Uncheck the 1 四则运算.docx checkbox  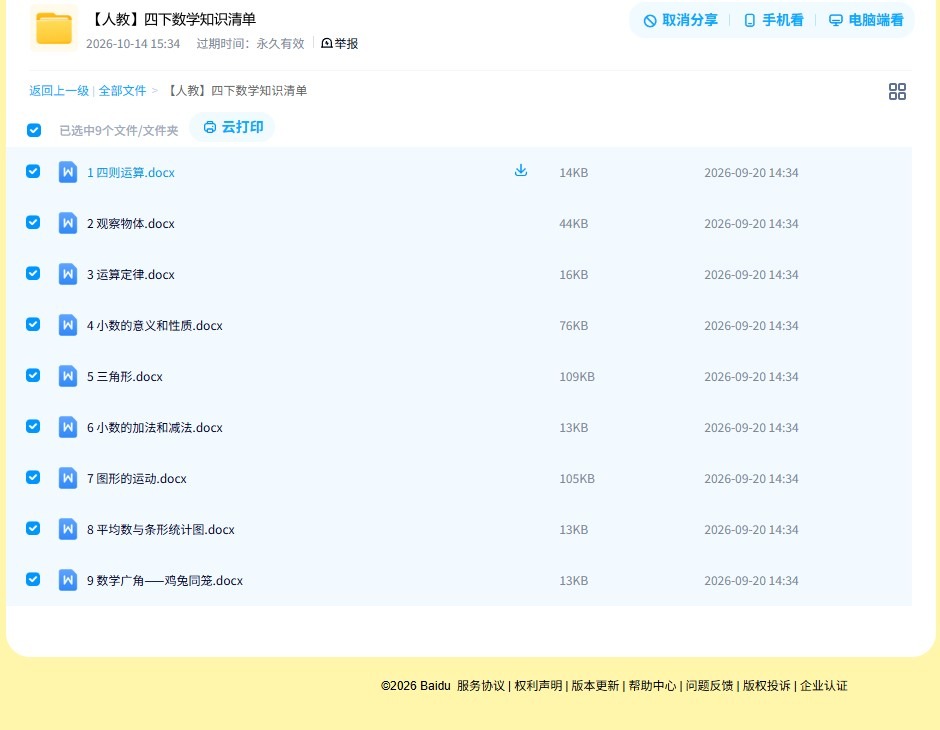point(33,171)
